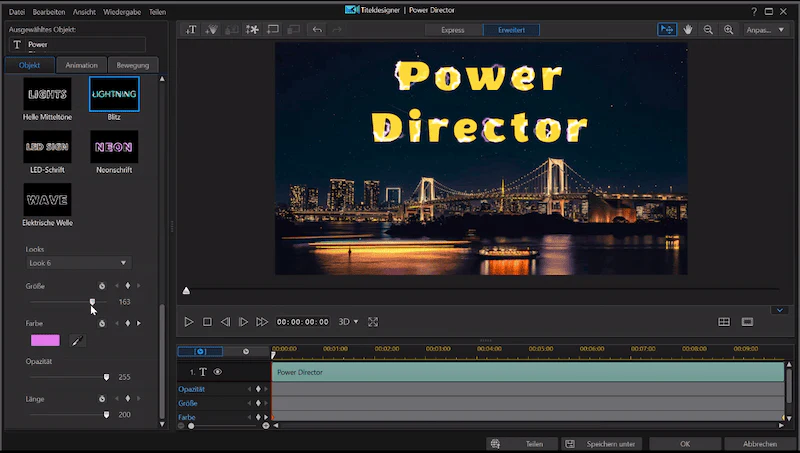Open the Wiedergabe menu

122,12
